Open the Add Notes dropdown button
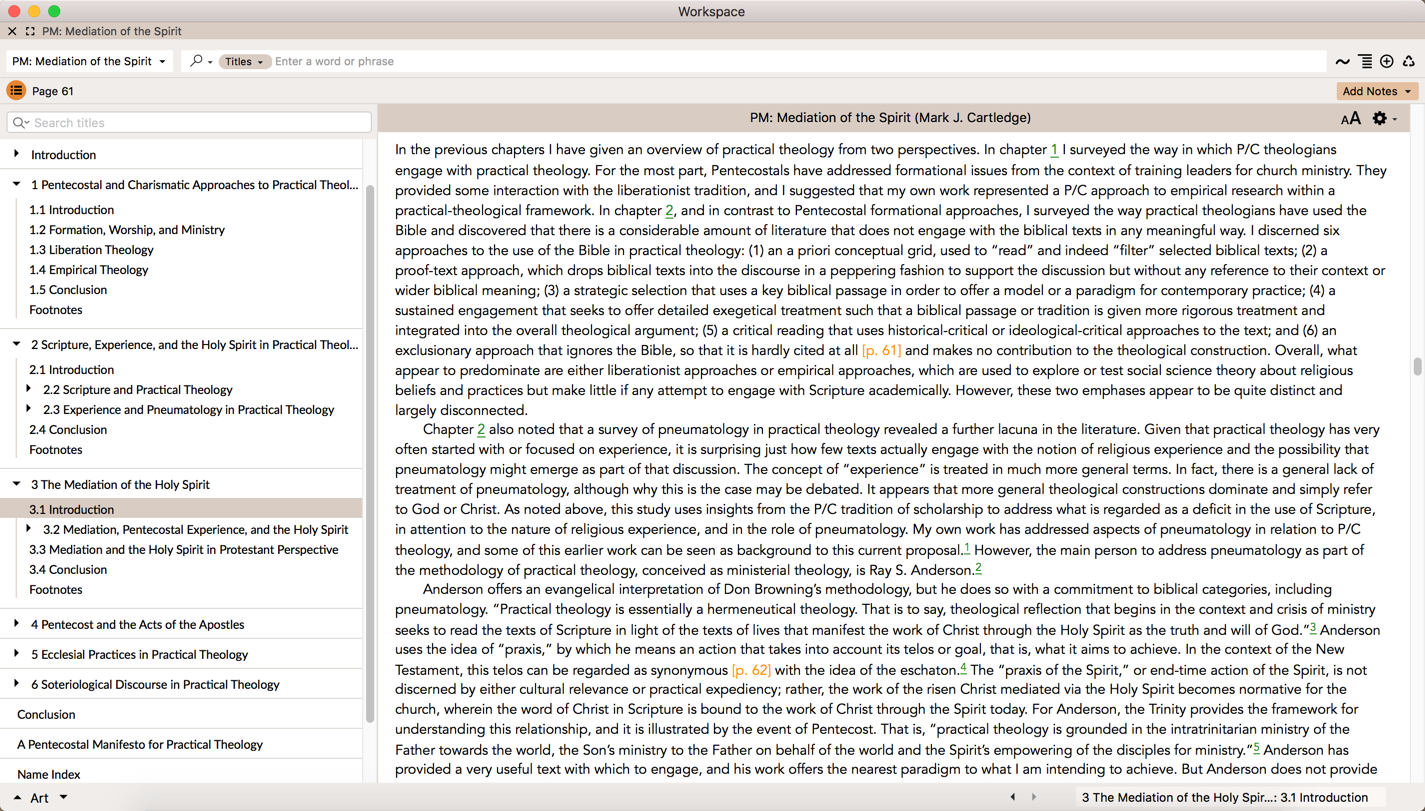 pos(1377,91)
